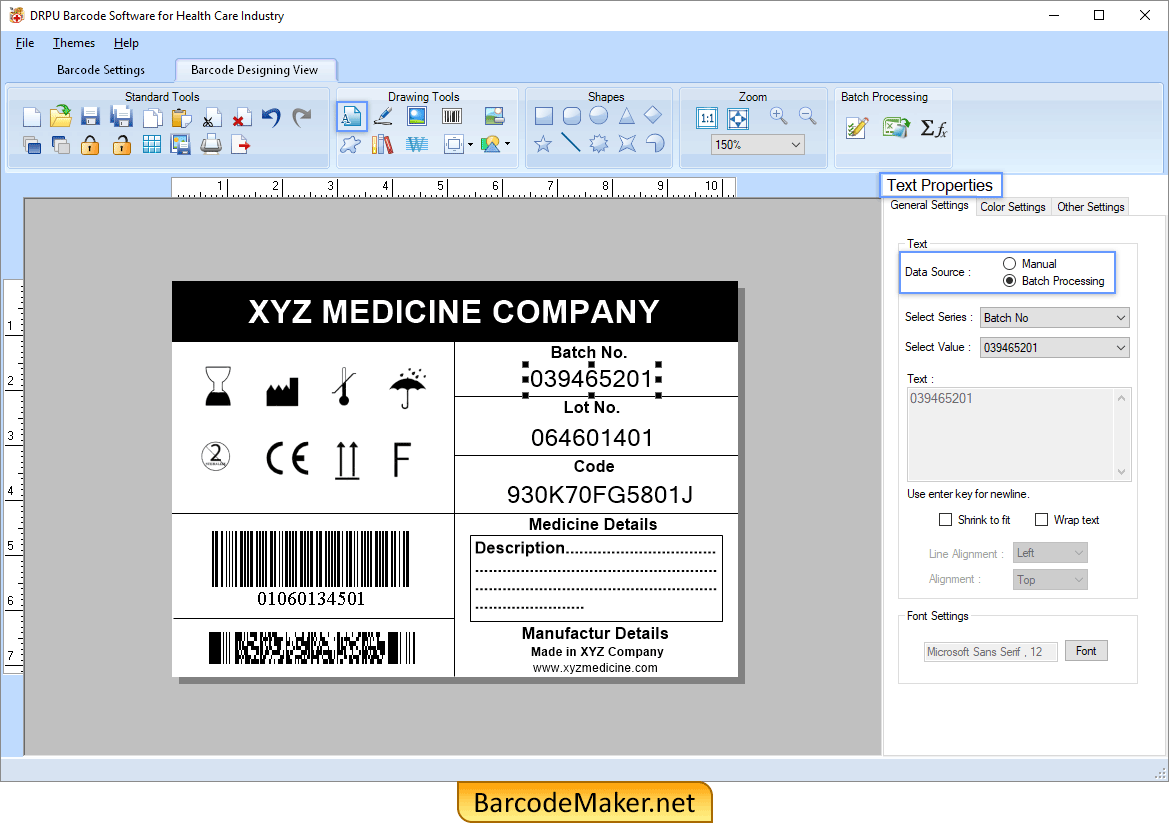
Task: Select the linear barcode 01060134501 on label
Action: (x=311, y=569)
